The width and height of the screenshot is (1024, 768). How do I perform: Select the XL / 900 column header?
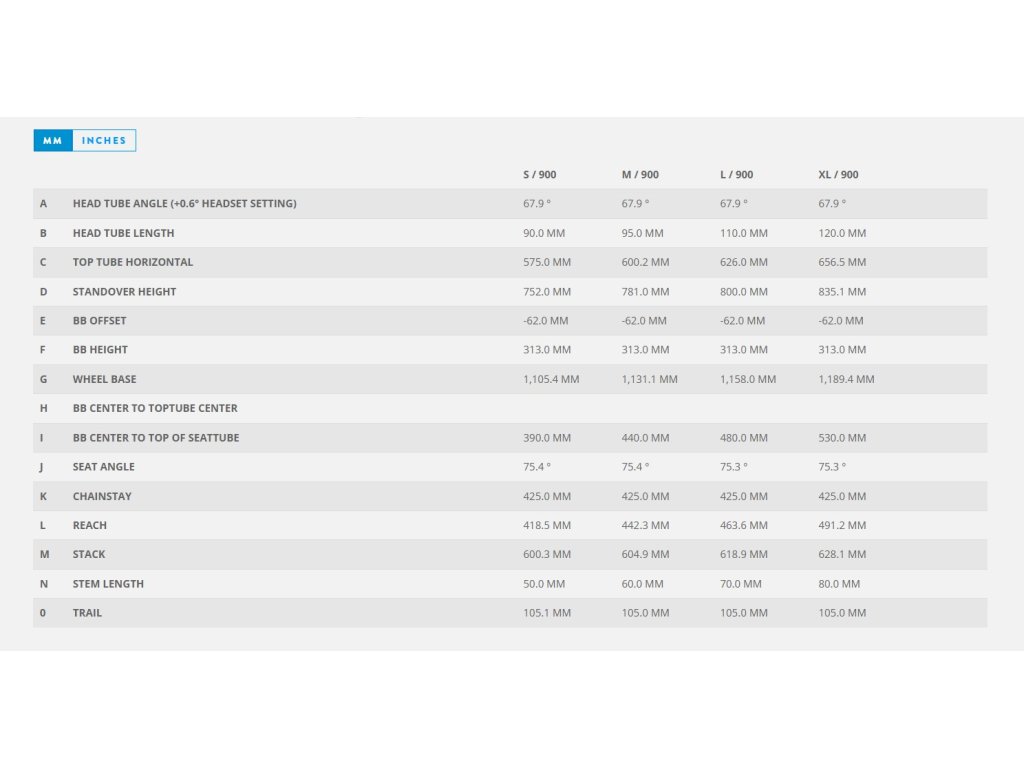(x=839, y=174)
